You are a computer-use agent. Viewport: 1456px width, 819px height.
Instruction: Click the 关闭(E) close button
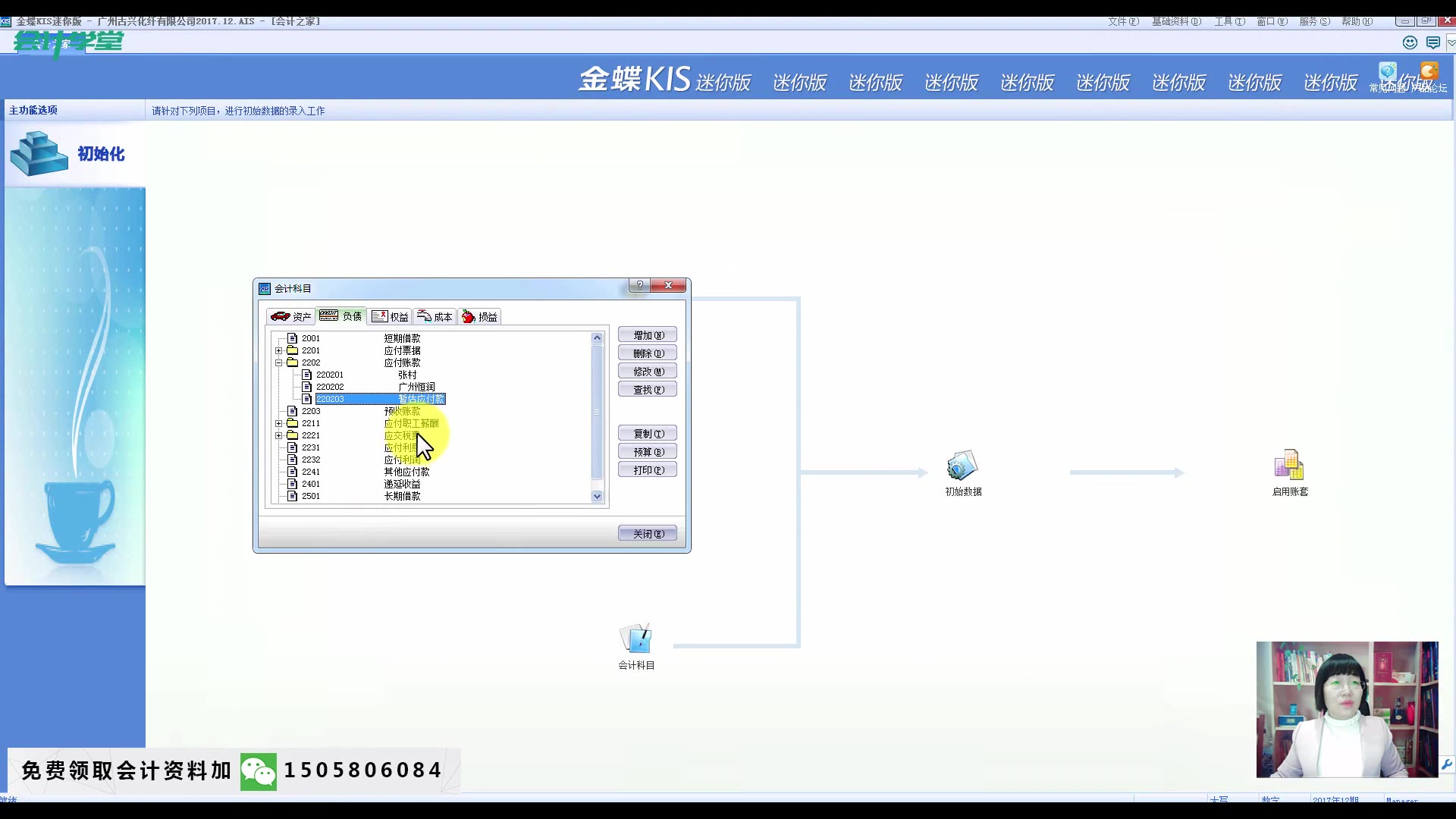tap(648, 534)
